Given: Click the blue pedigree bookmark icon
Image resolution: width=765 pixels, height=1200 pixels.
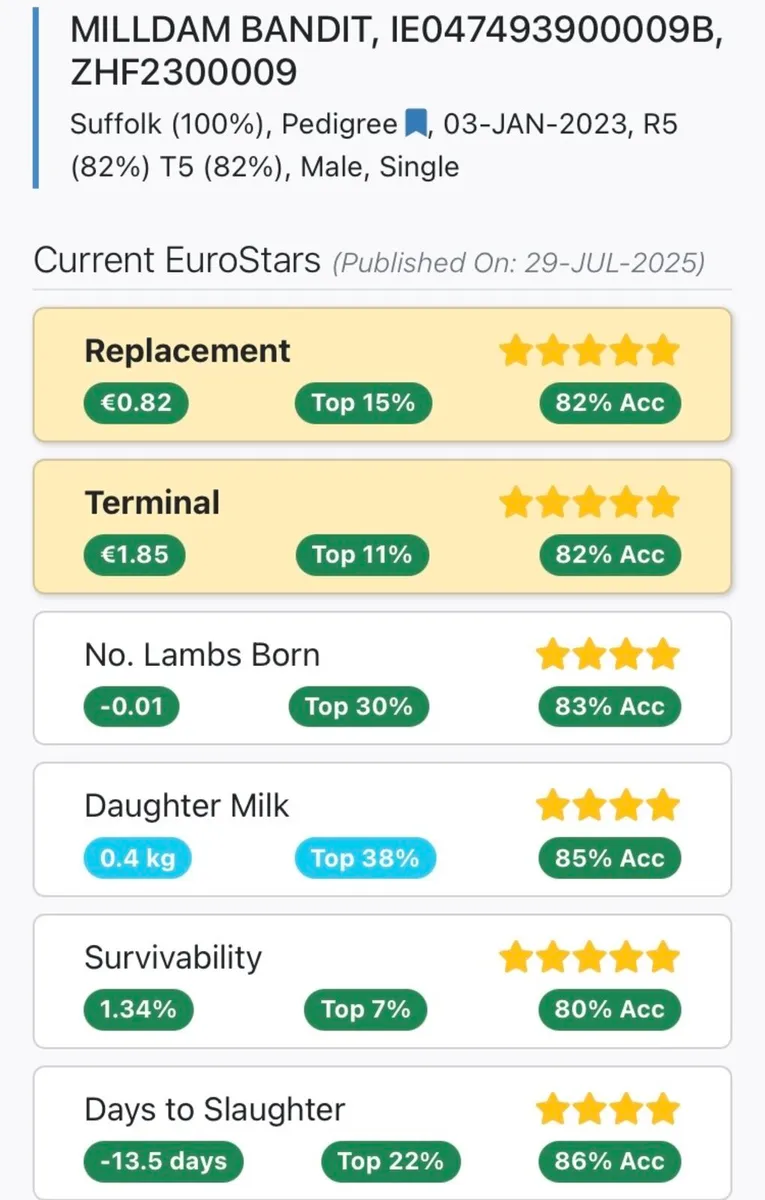Looking at the screenshot, I should click(x=415, y=125).
